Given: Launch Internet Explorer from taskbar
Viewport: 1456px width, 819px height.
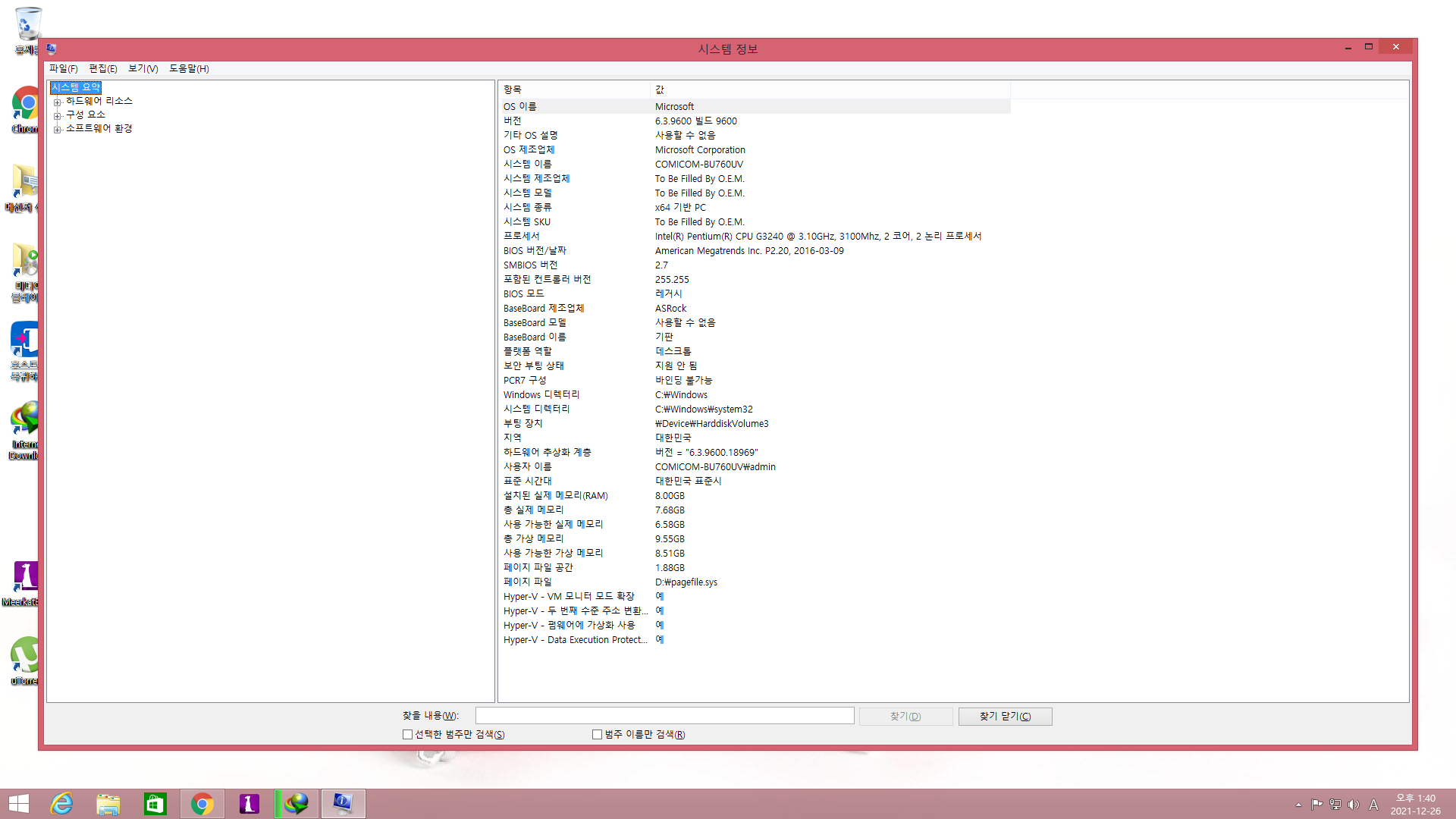Looking at the screenshot, I should (61, 804).
